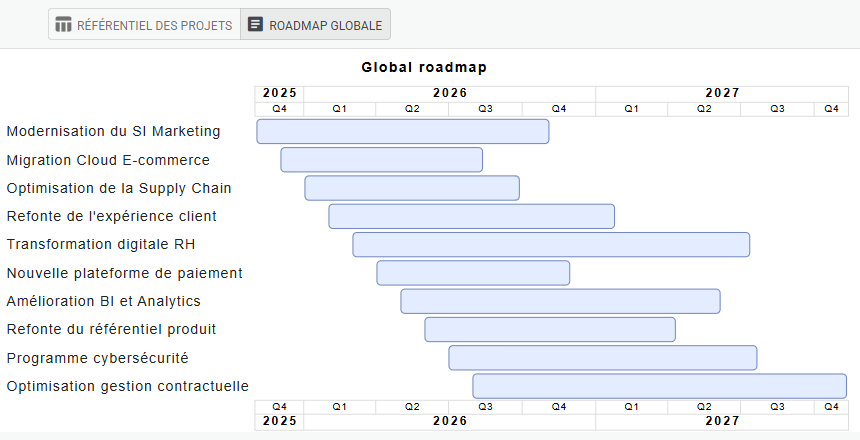Click the Programme cybersécurité row label

coord(97,357)
